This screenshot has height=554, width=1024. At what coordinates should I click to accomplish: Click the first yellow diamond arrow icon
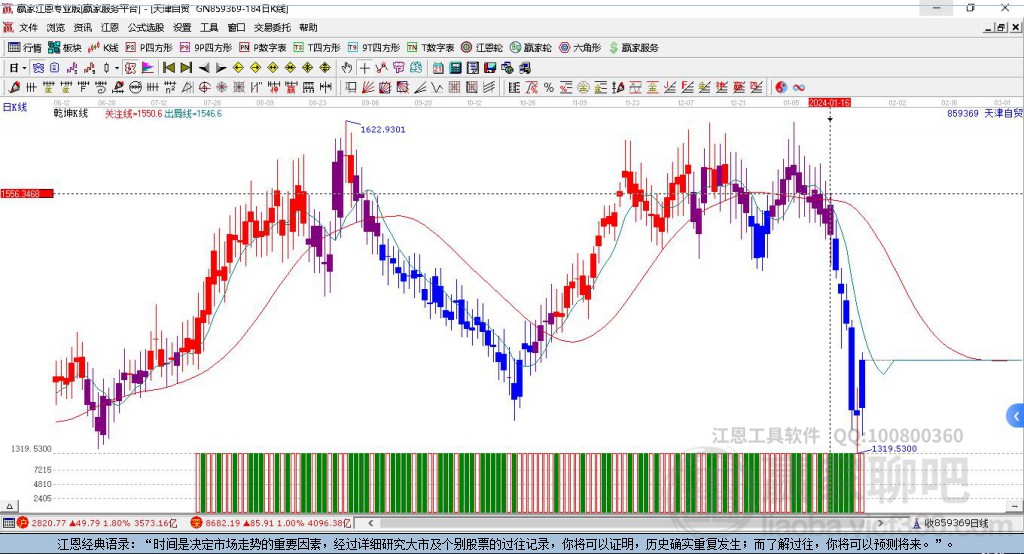coord(238,68)
